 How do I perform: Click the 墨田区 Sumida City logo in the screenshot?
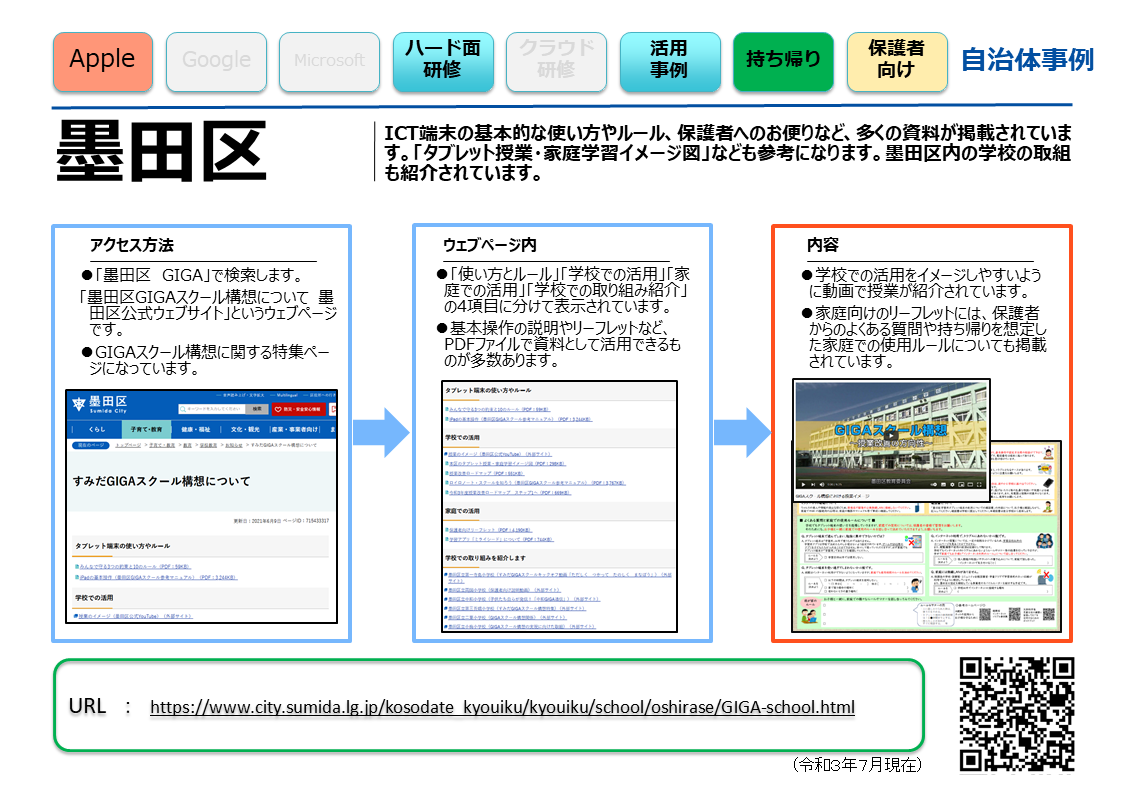click(100, 405)
